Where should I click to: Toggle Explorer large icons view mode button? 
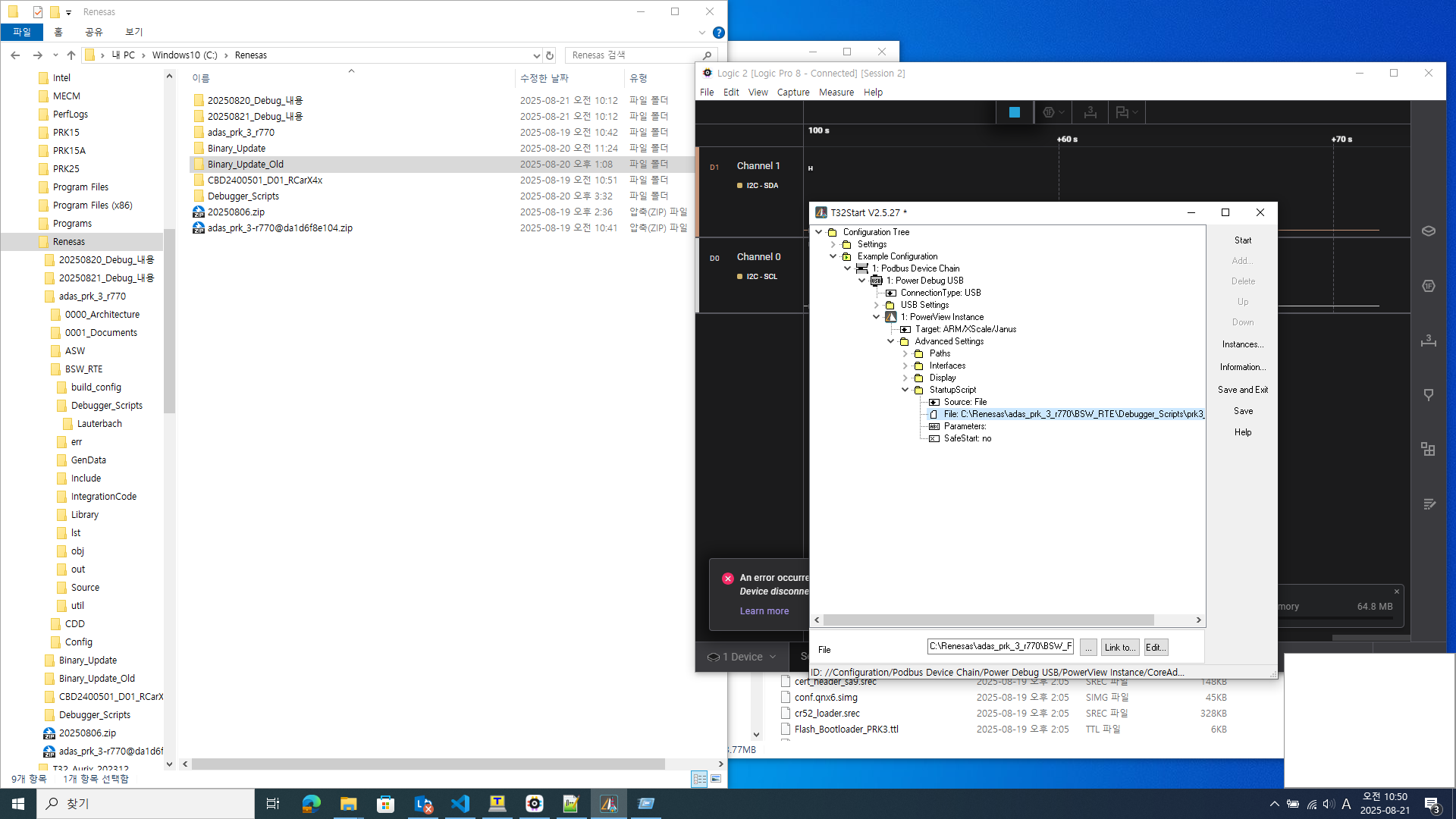[x=716, y=779]
